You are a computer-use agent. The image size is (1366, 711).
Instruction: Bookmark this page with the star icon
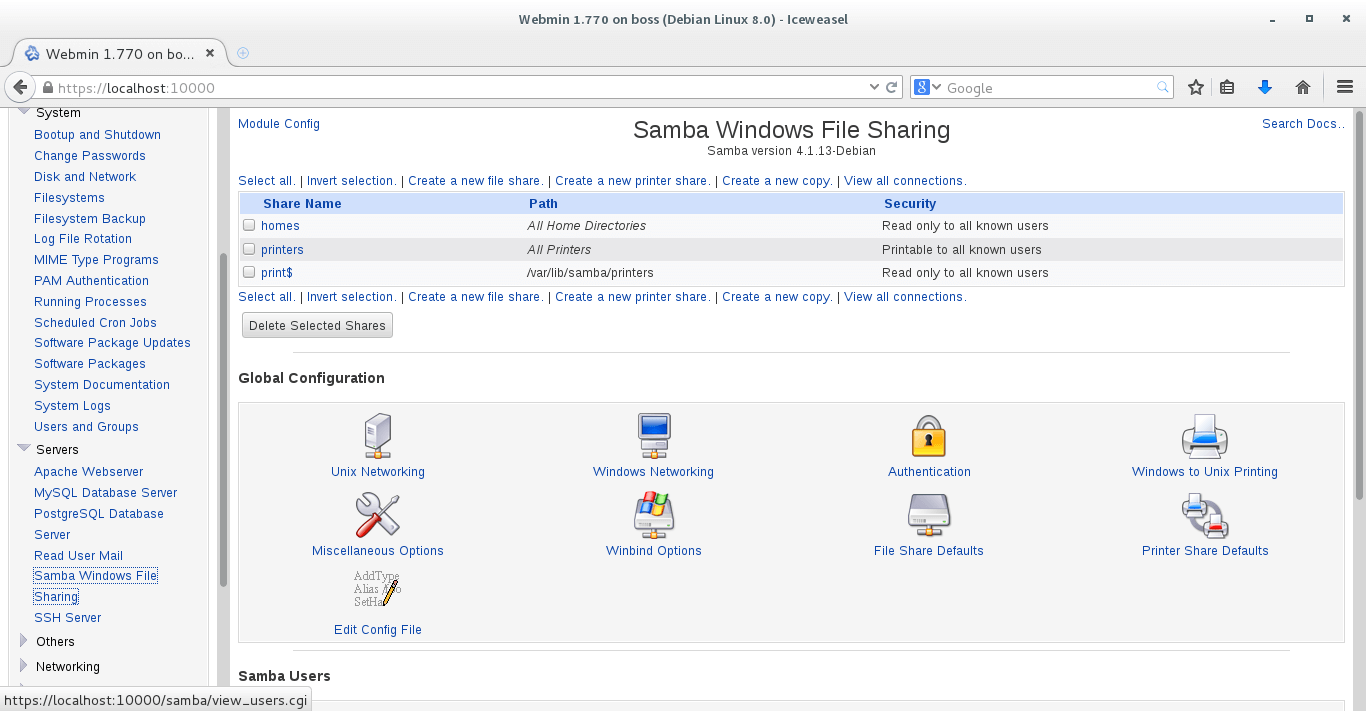coord(1195,87)
